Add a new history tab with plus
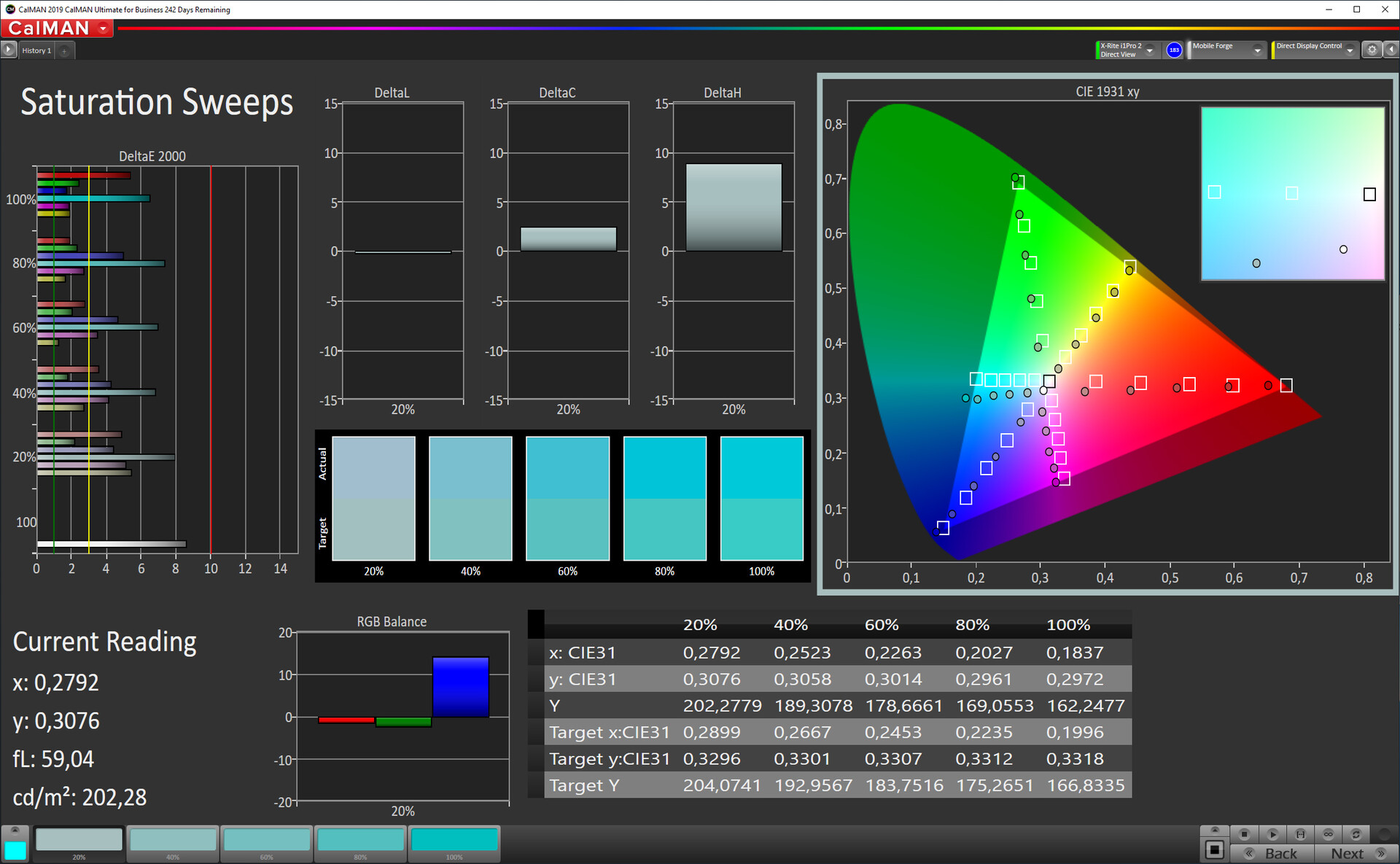 pyautogui.click(x=64, y=50)
